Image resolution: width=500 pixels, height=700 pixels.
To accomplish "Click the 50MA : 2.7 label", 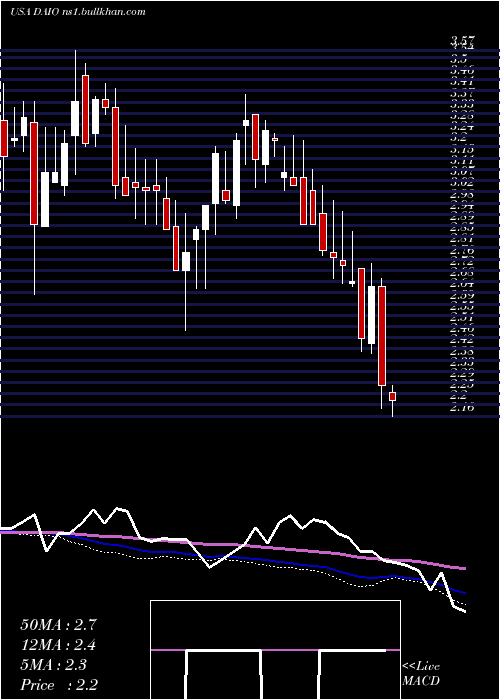I will (58, 625).
